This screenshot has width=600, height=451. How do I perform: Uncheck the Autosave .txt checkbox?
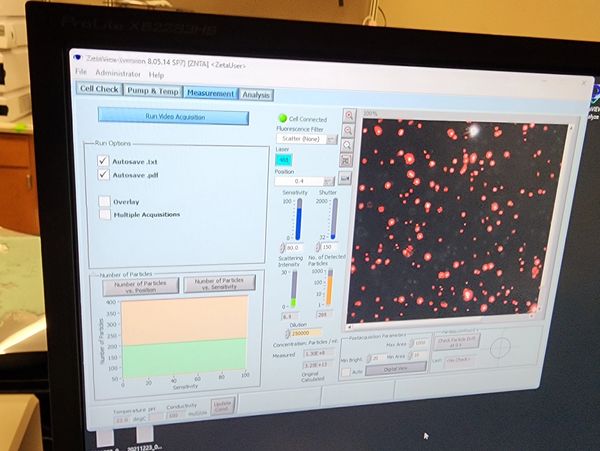tap(102, 160)
